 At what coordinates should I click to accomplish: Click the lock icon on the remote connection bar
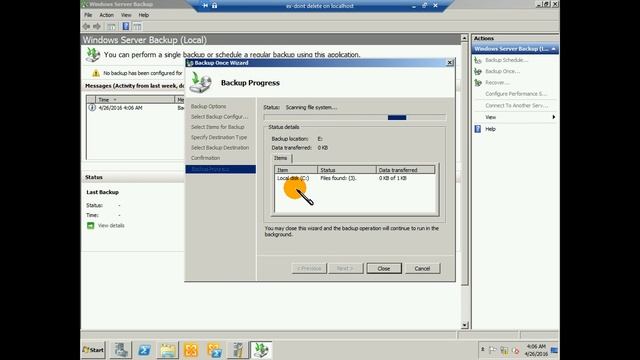(x=214, y=5)
